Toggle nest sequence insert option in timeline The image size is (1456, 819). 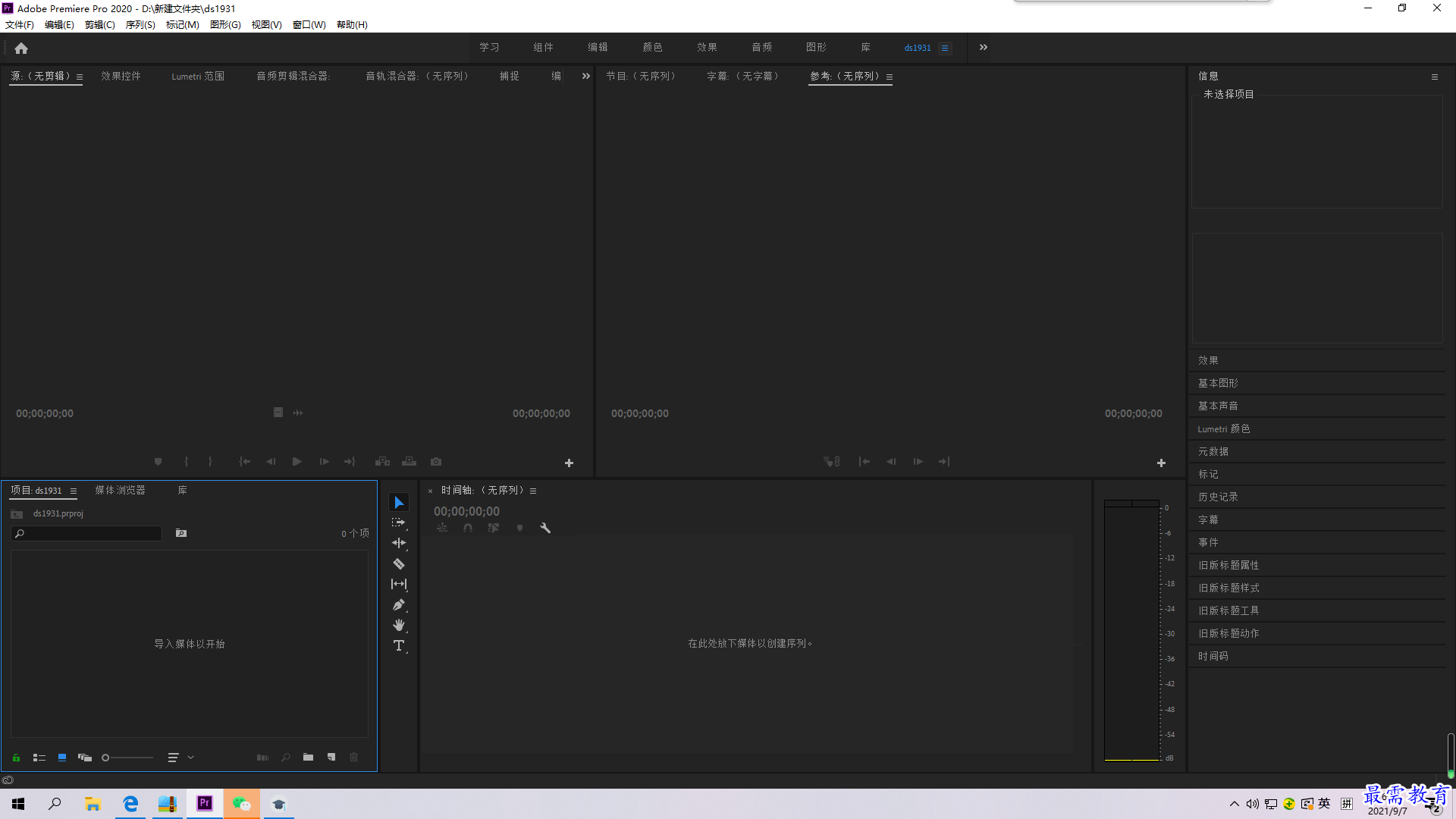click(x=442, y=528)
